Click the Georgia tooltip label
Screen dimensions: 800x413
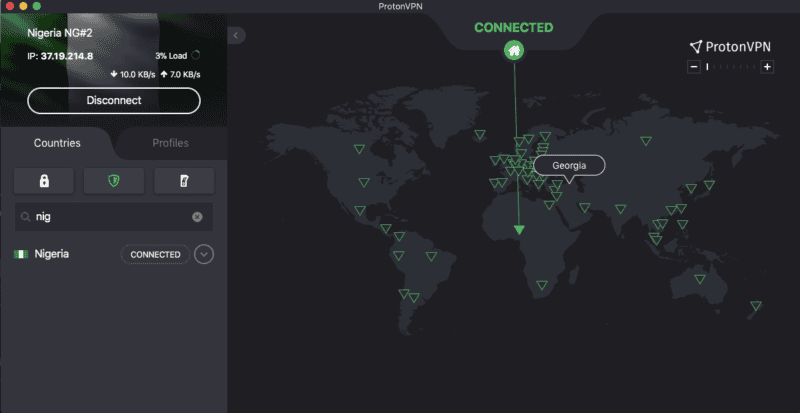569,165
